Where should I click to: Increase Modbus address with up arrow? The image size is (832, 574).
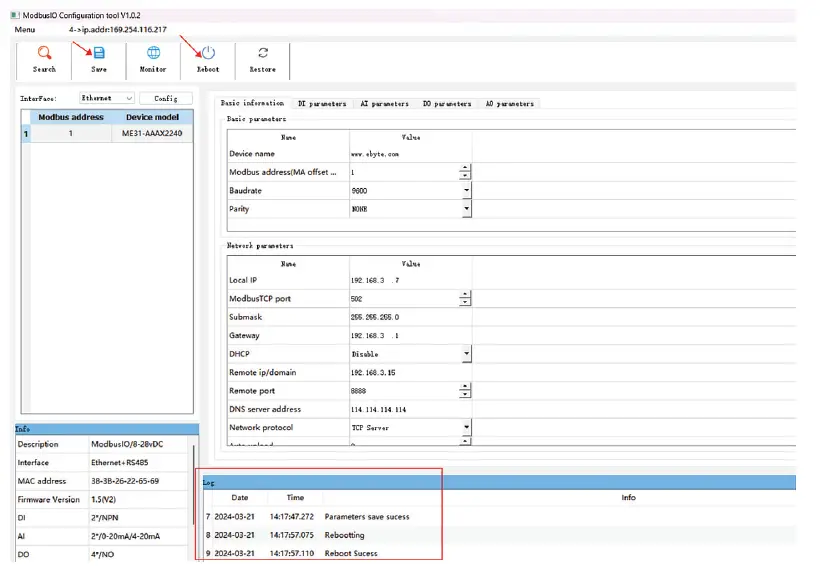465,168
